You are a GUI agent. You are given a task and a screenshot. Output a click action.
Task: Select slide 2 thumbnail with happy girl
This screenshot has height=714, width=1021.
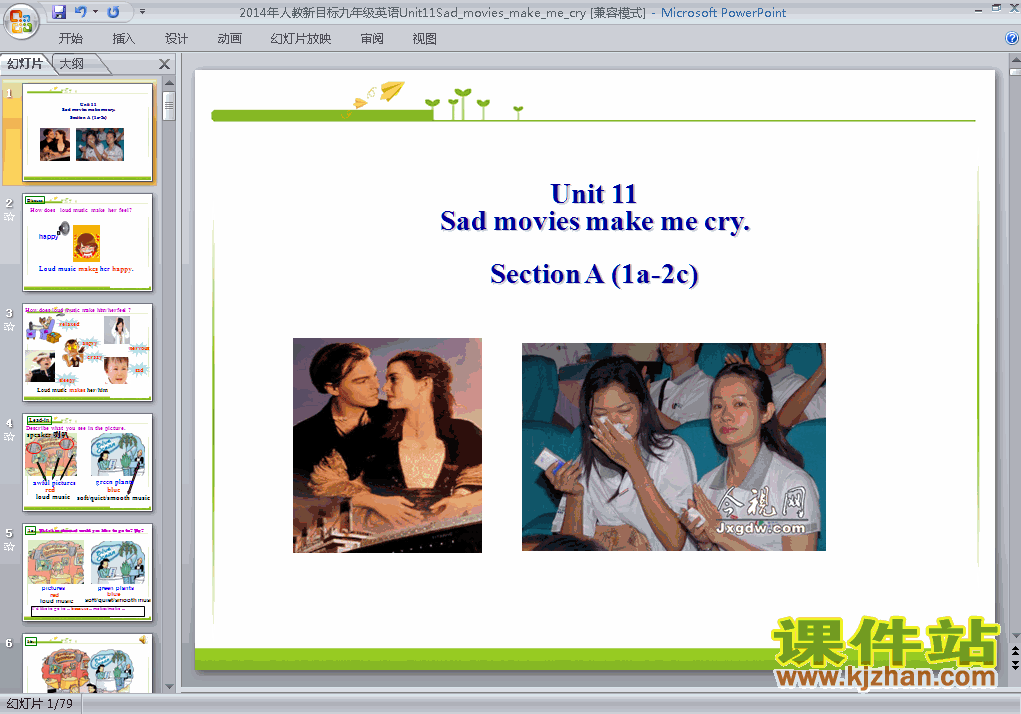pos(87,242)
